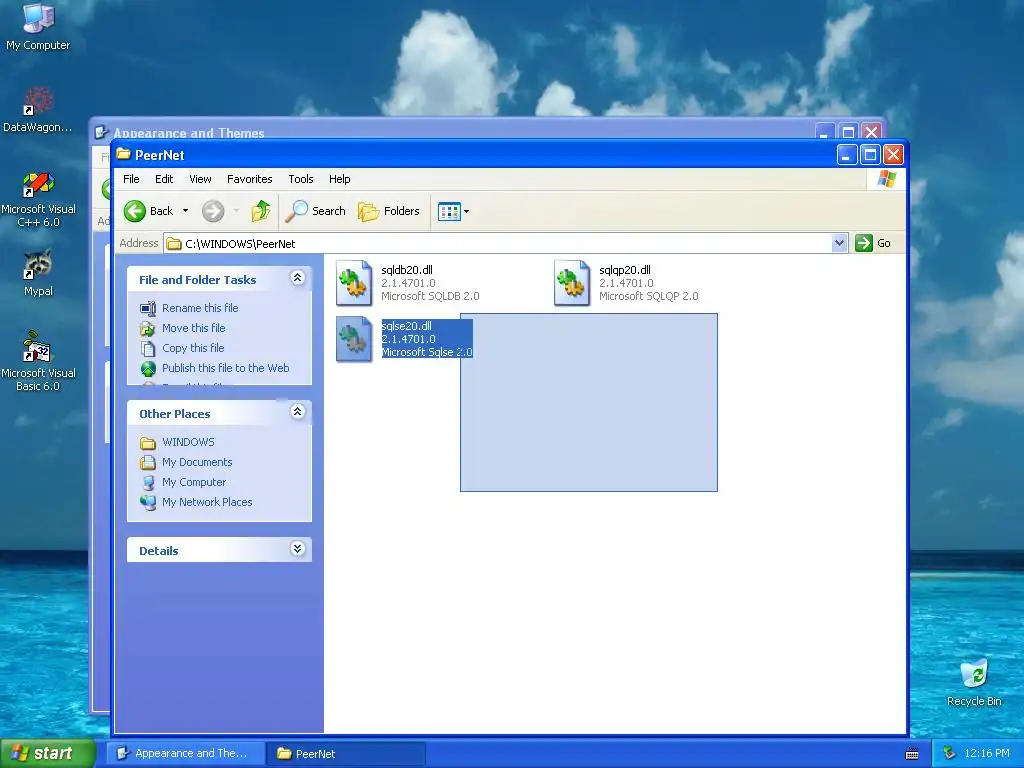Click the Back arrow button

149,211
